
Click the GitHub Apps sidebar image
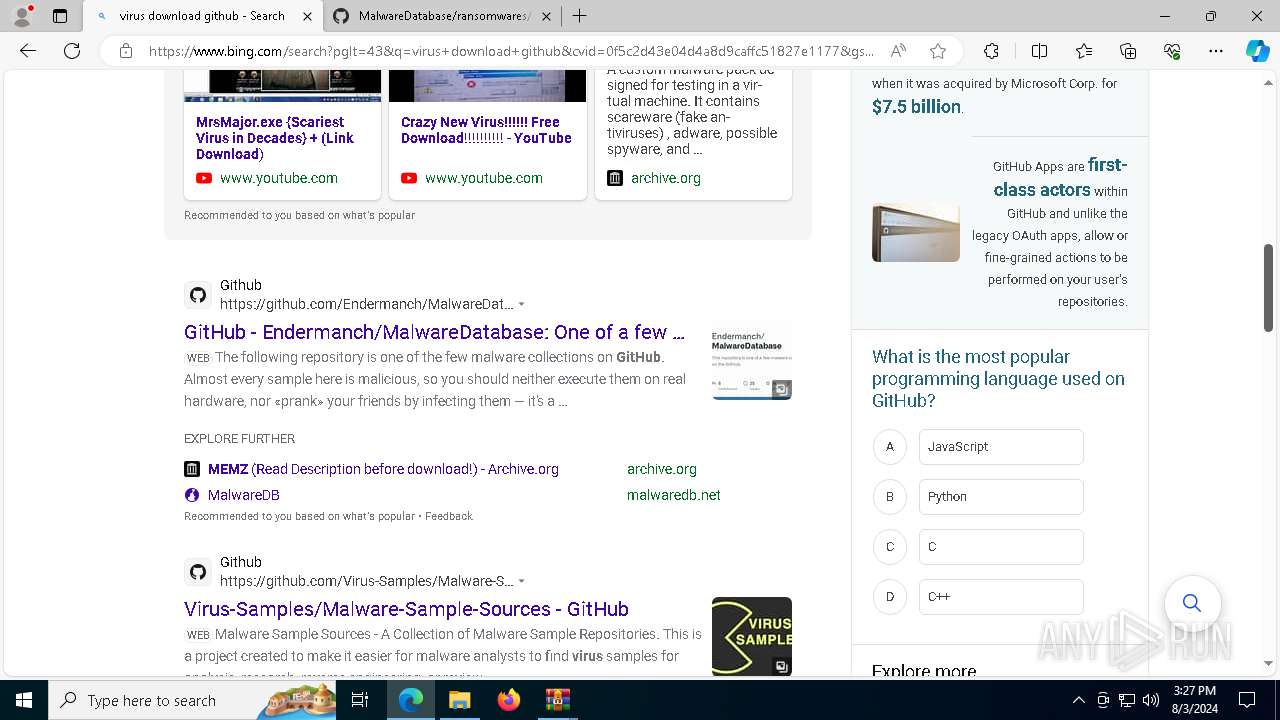[916, 233]
